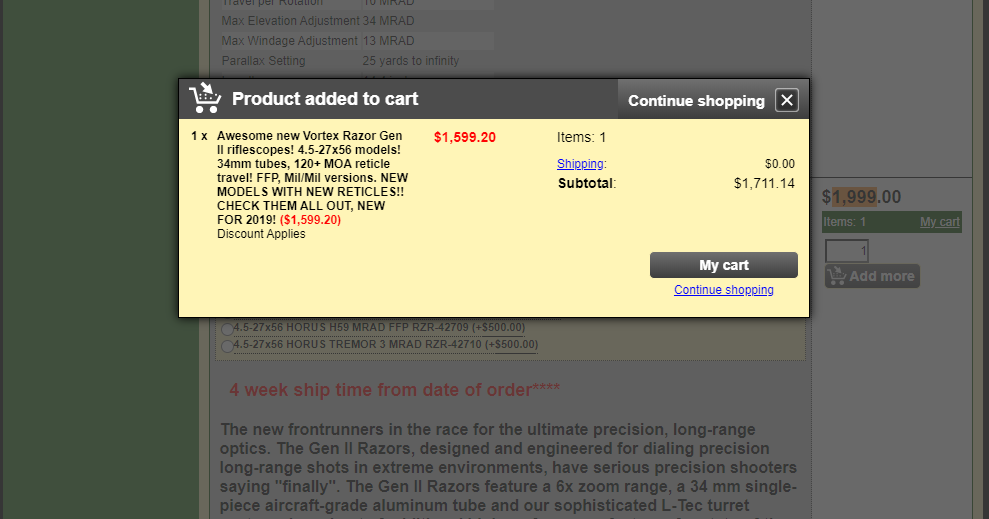Click the red $1,599.20 item price
This screenshot has height=519, width=989.
pyautogui.click(x=465, y=137)
